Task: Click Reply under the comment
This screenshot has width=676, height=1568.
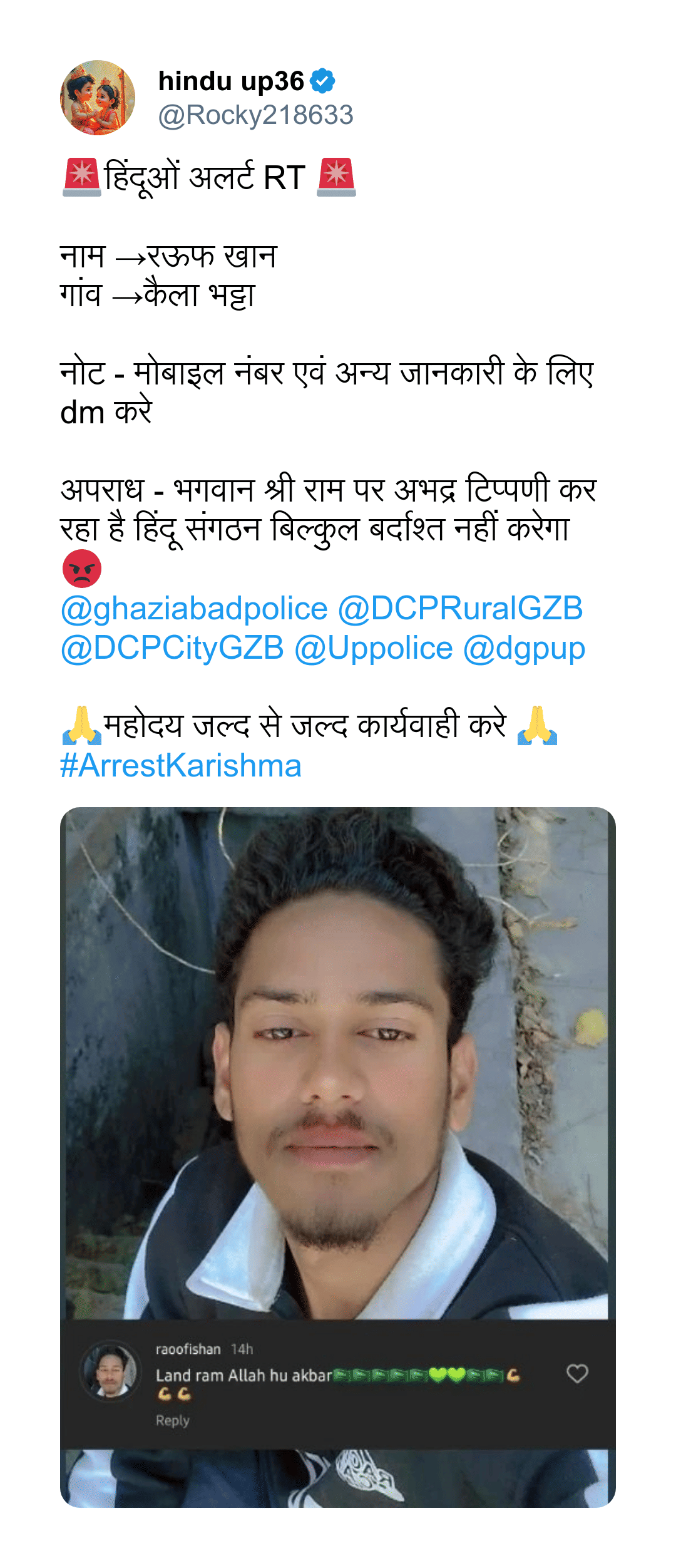Action: coord(173,1421)
